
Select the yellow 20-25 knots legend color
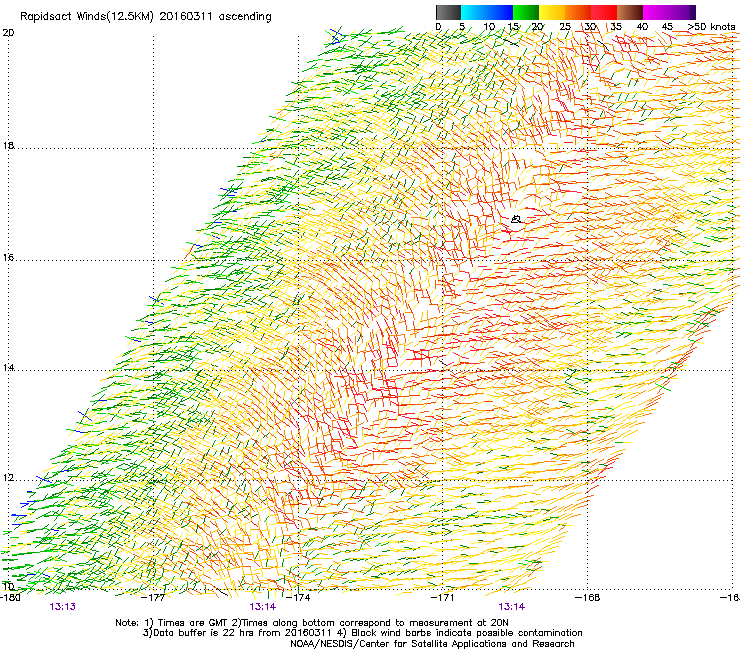[552, 12]
